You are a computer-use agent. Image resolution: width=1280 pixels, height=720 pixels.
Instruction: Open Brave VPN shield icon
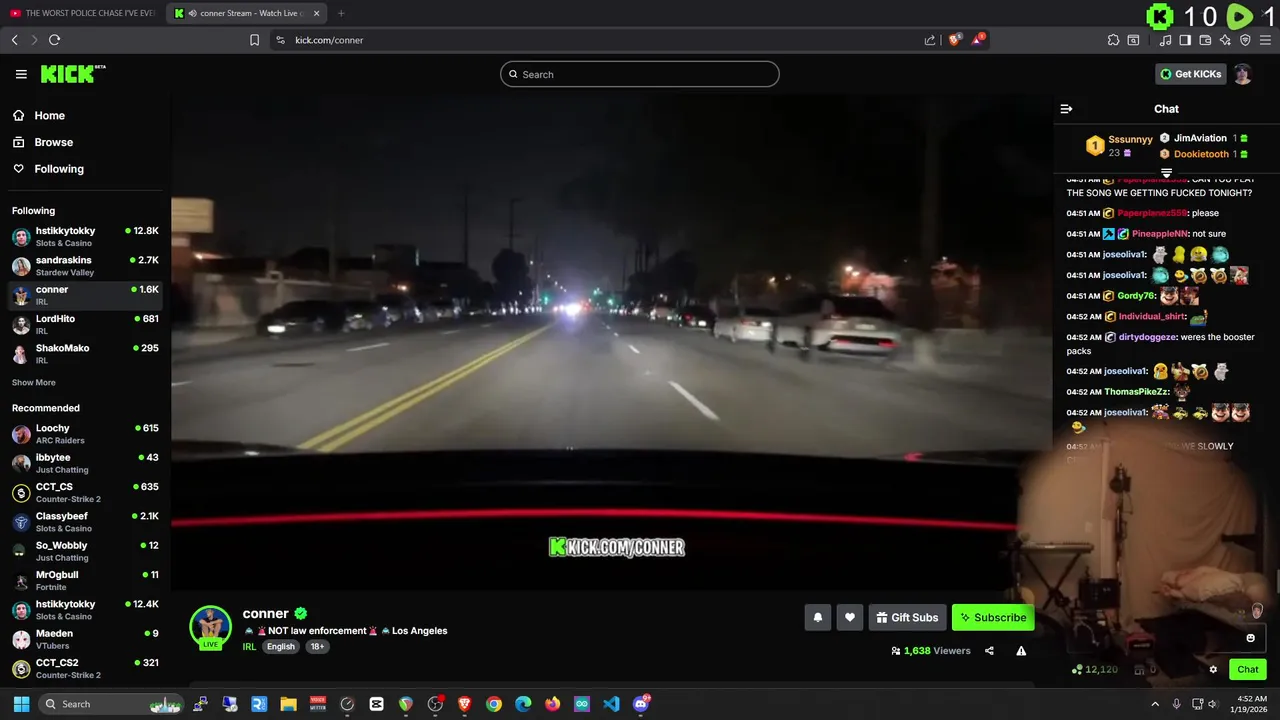tap(1245, 40)
